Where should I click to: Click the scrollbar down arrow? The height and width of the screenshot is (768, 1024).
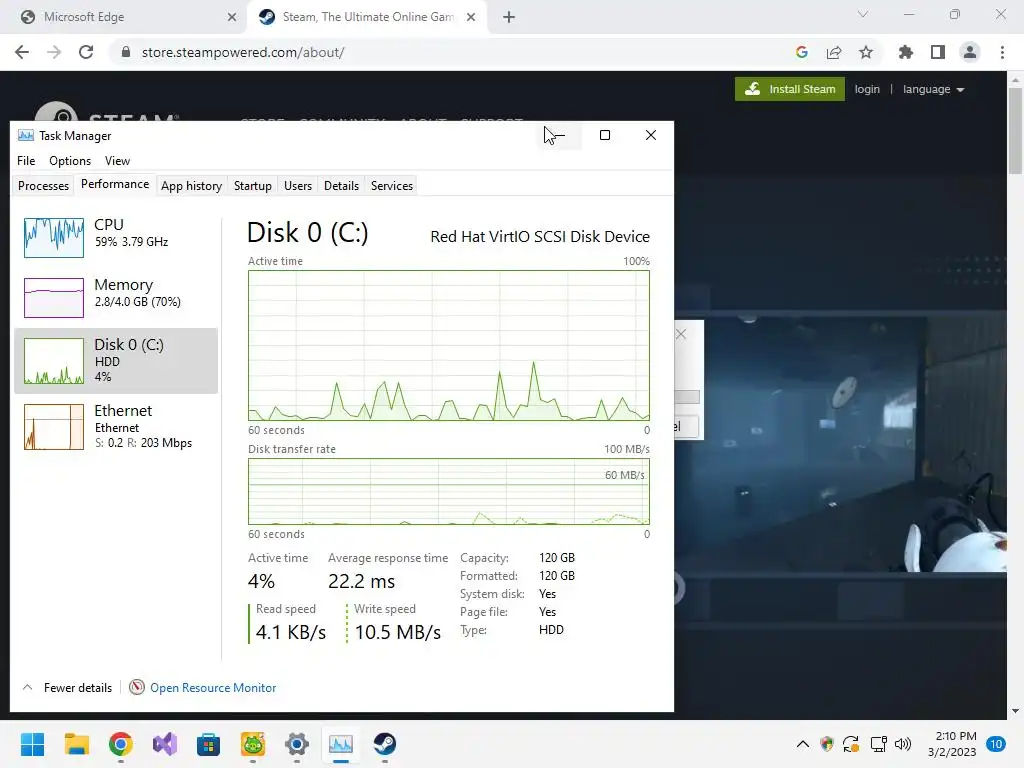pyautogui.click(x=1015, y=711)
